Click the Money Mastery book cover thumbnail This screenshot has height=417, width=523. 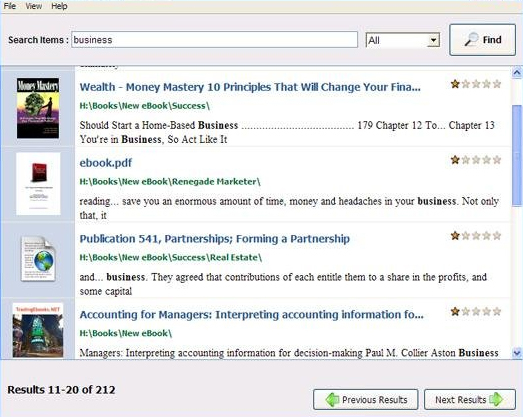38,108
